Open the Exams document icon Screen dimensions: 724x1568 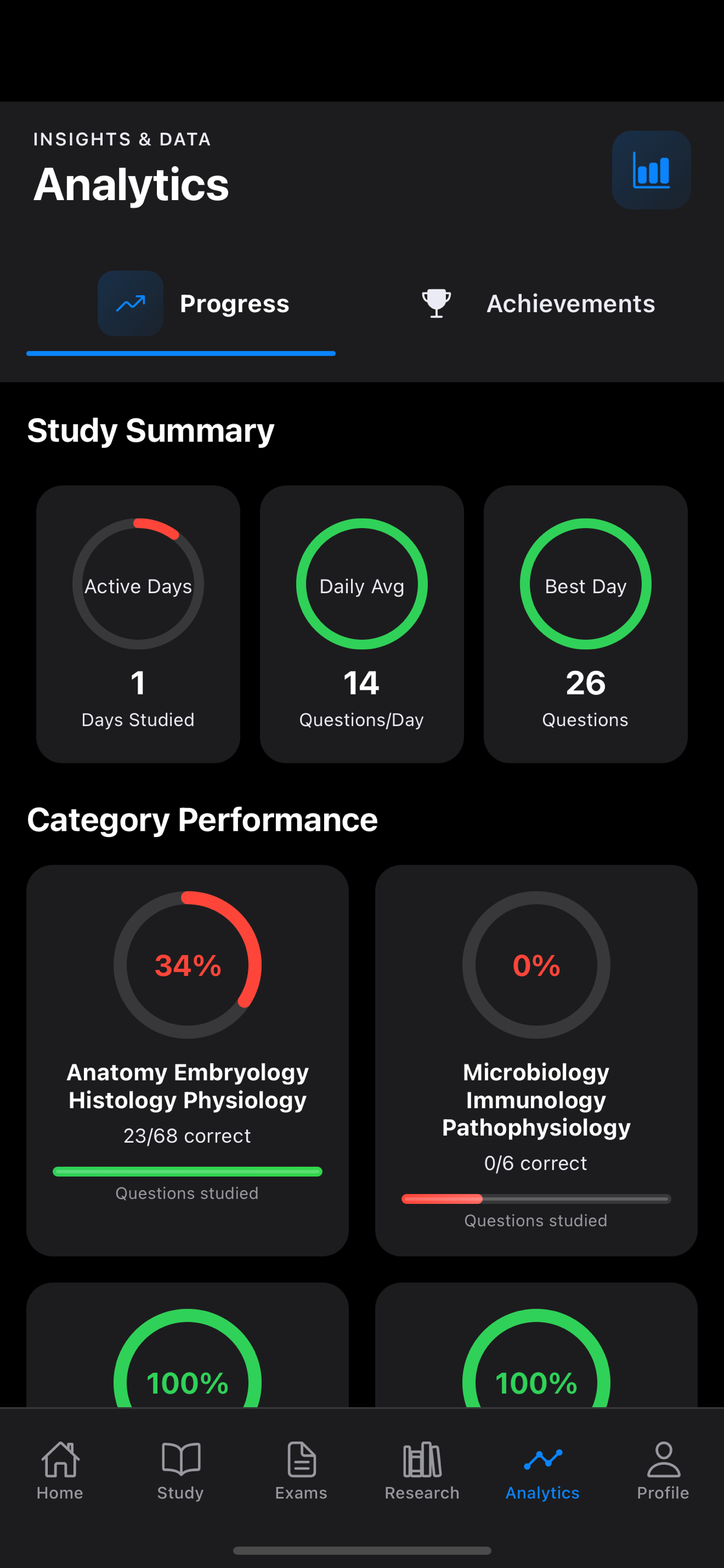(x=301, y=1459)
